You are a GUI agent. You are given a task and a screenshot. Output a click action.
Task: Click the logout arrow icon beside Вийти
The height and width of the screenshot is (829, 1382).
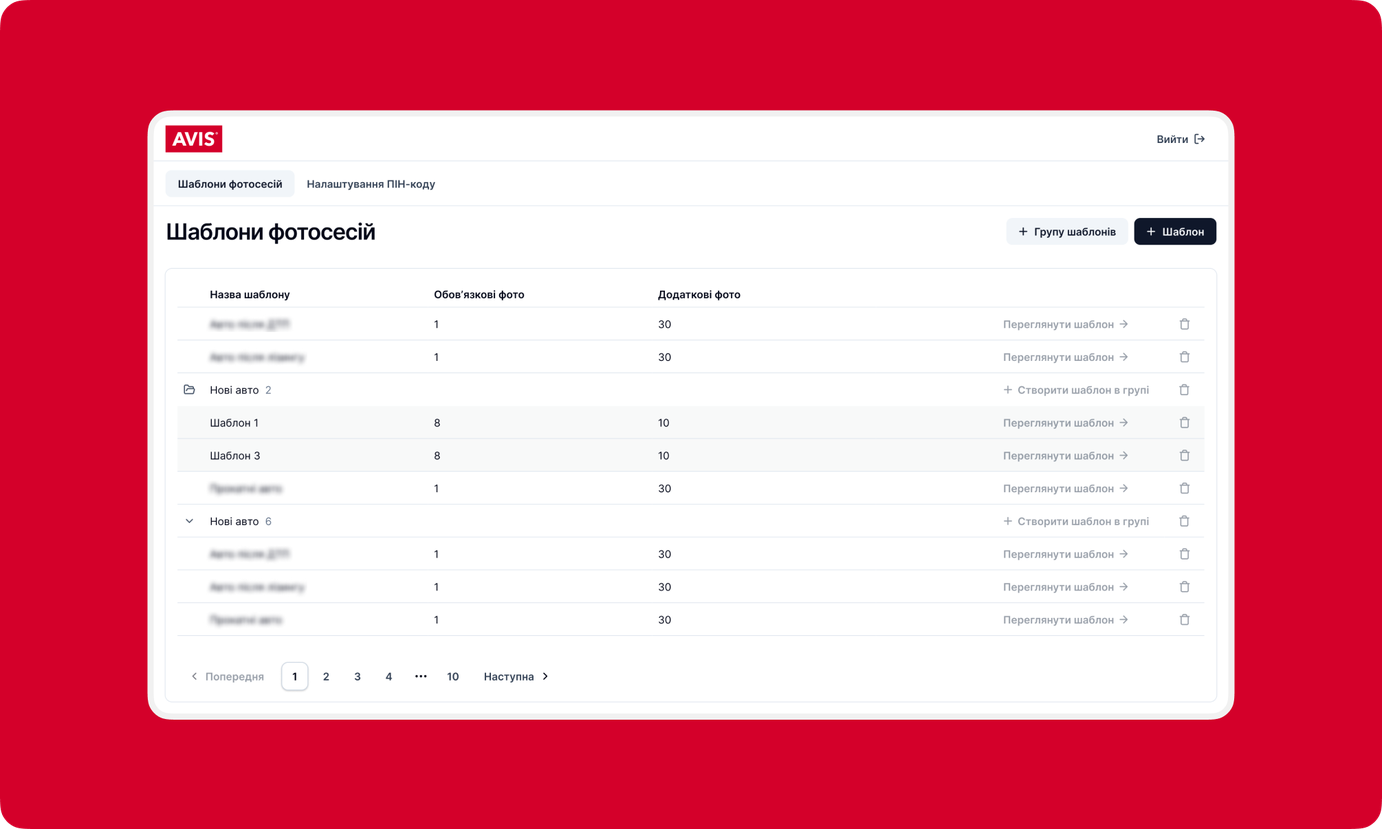click(x=1199, y=139)
